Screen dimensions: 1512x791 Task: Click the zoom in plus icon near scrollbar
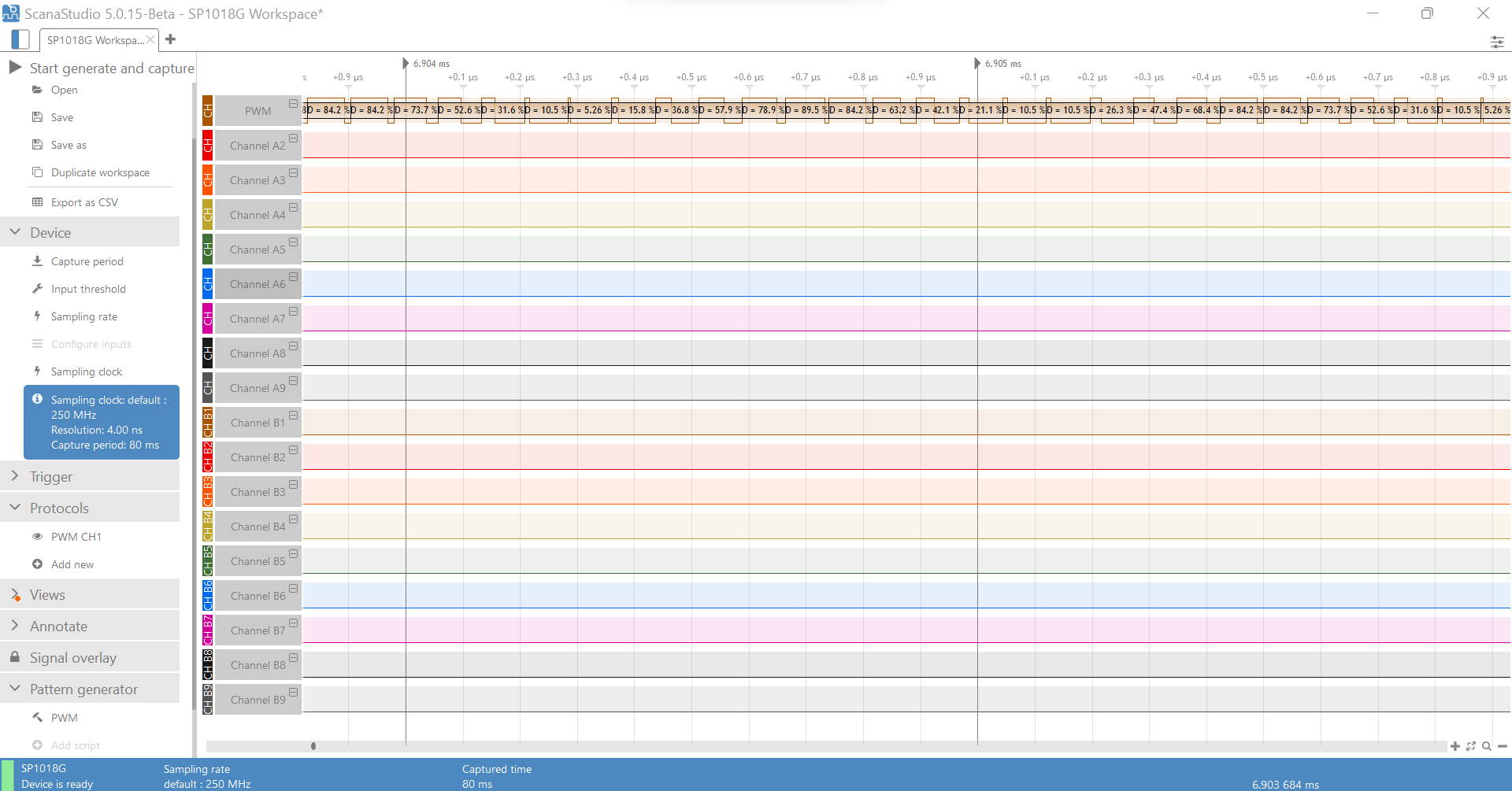(x=1455, y=746)
